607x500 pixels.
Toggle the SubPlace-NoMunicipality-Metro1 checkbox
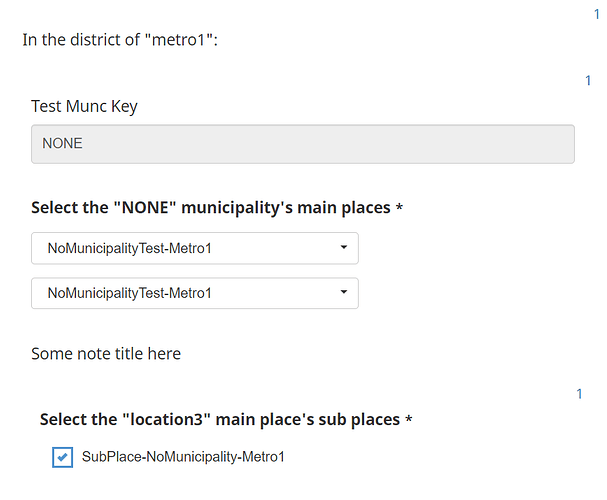(x=62, y=457)
